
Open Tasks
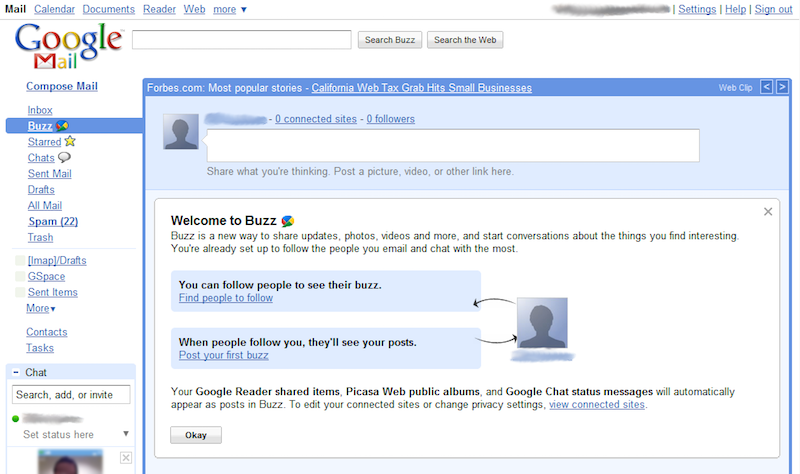pos(40,348)
